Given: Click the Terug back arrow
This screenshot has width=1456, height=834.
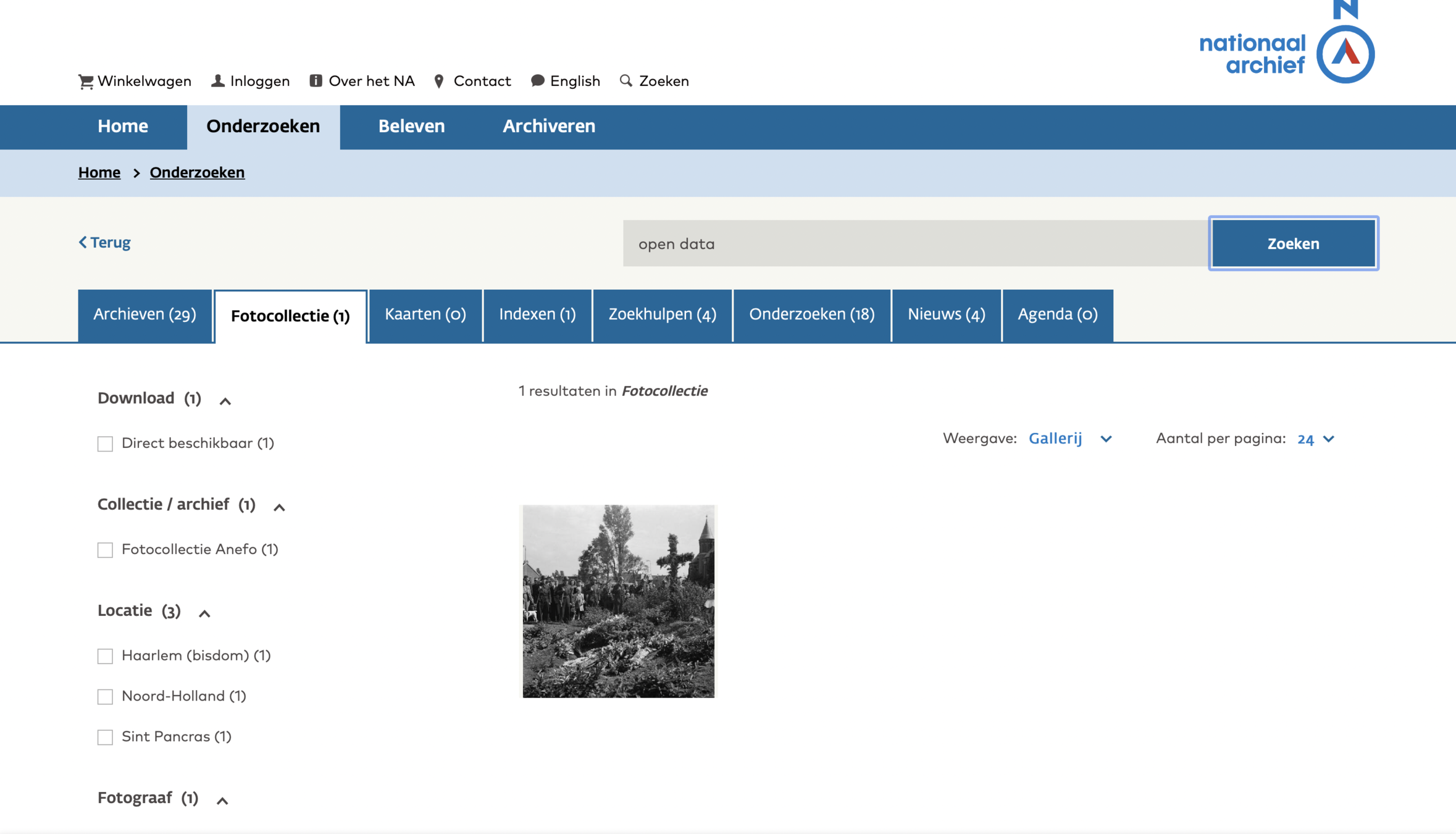Looking at the screenshot, I should (x=83, y=242).
